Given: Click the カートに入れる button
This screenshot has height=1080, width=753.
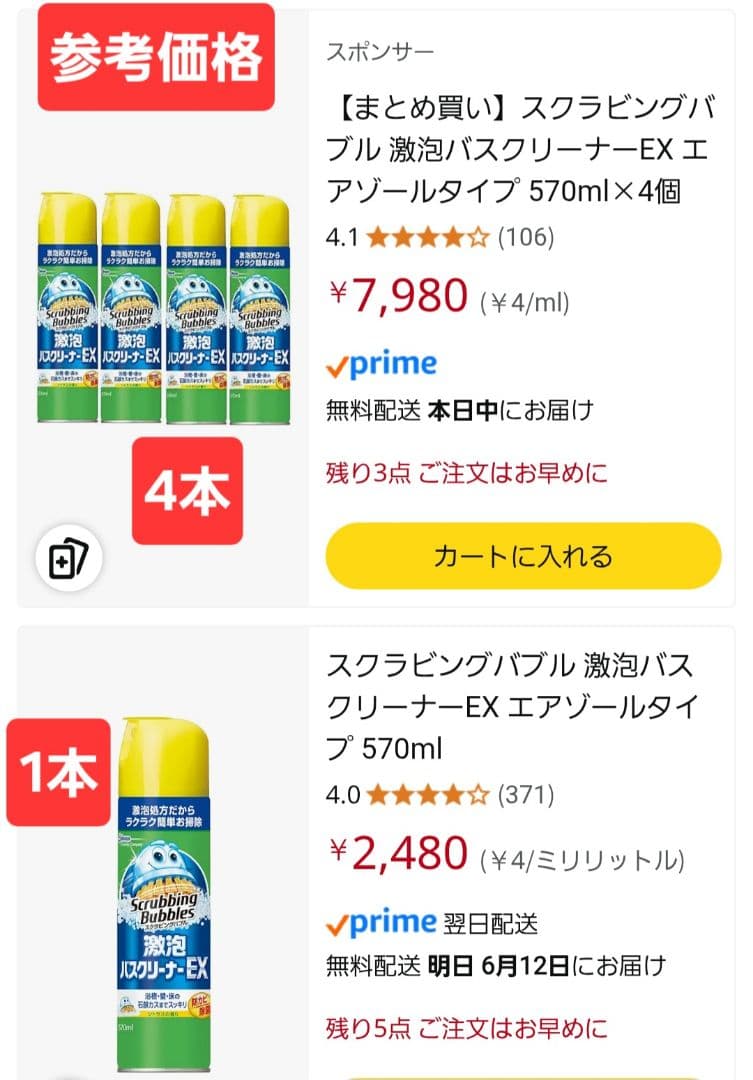Looking at the screenshot, I should [520, 556].
